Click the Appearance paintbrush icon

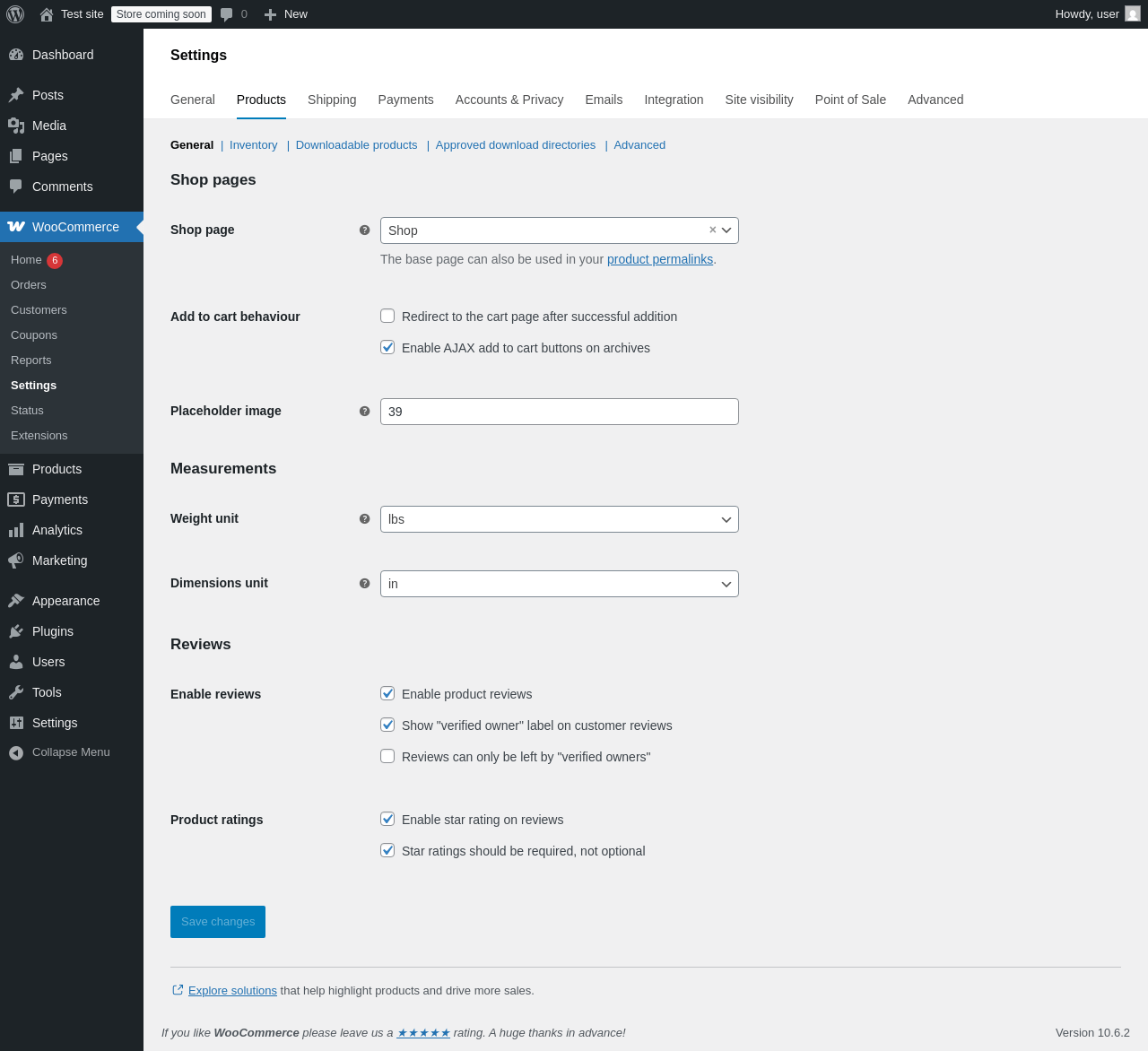(16, 601)
